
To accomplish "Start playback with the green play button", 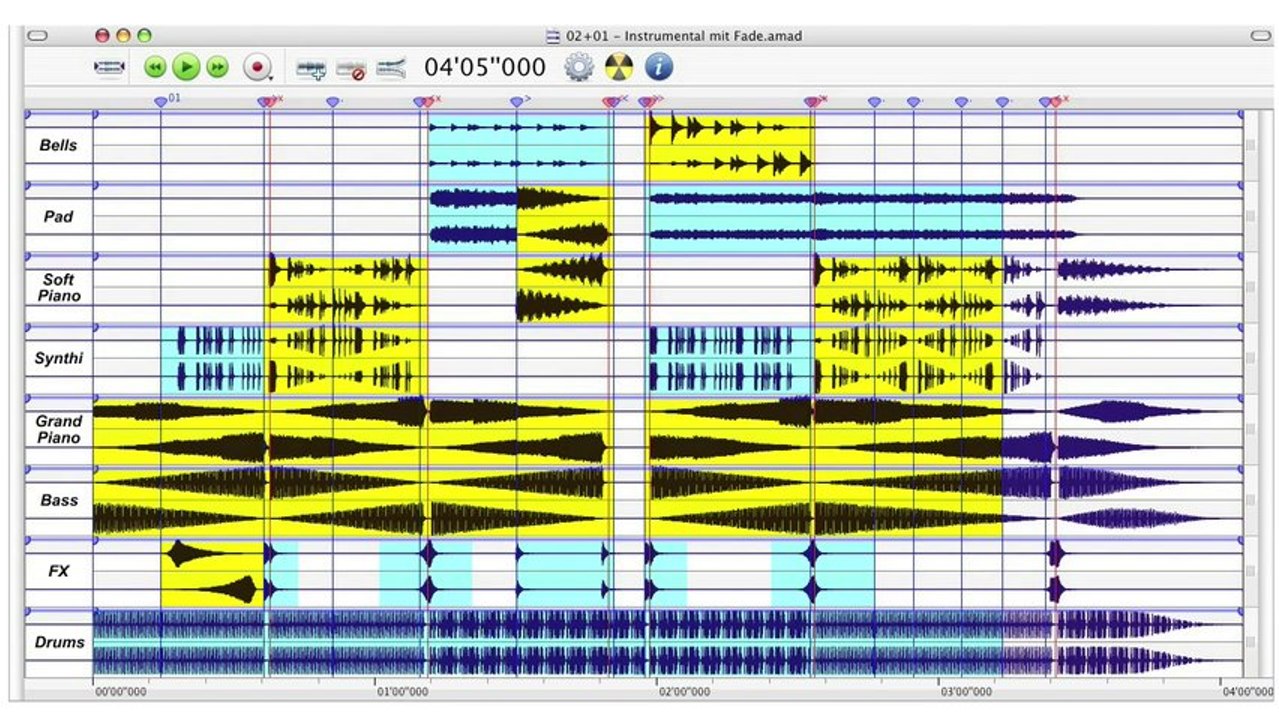I will tap(186, 67).
